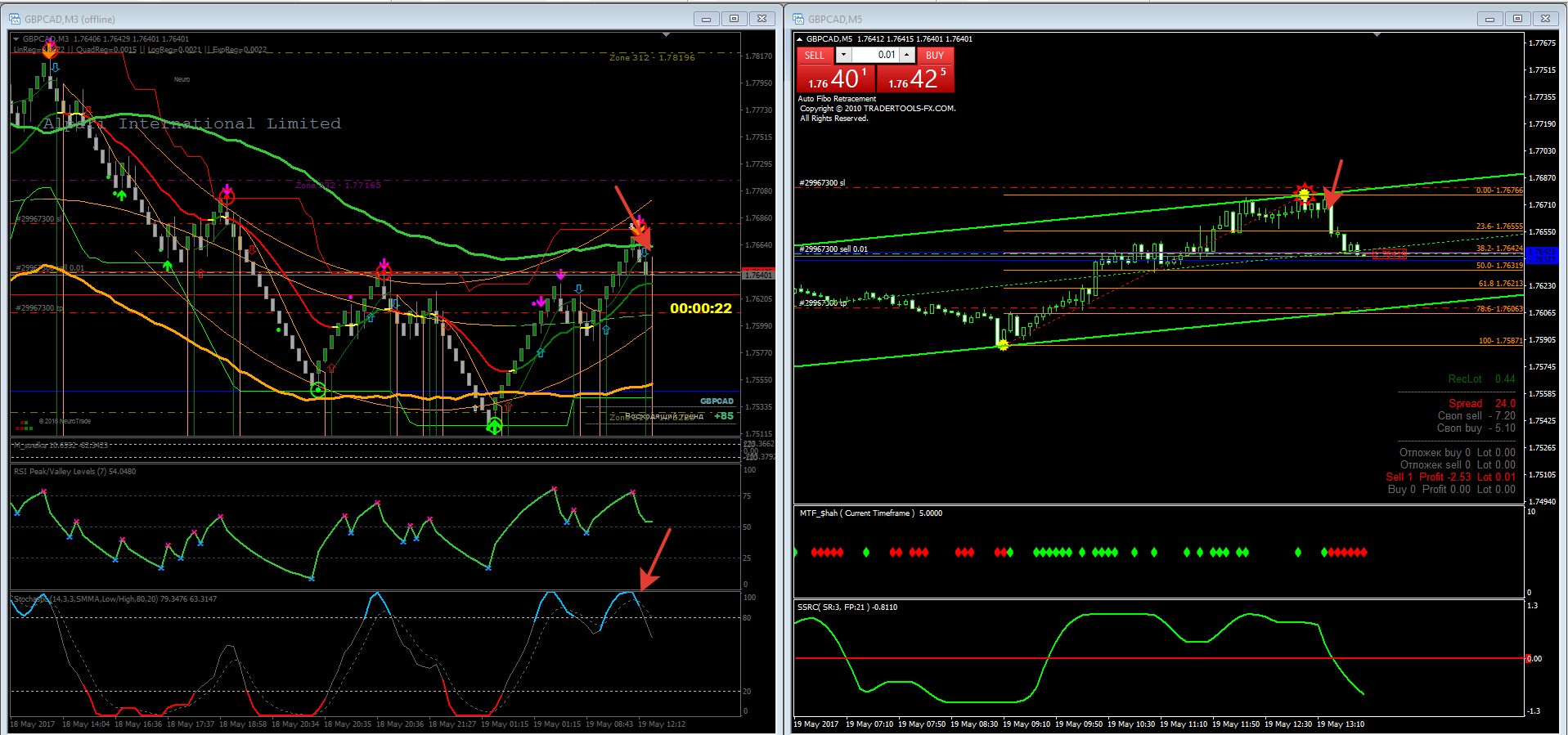
Task: Click the 1.76 40 sell price tile
Action: (x=836, y=78)
